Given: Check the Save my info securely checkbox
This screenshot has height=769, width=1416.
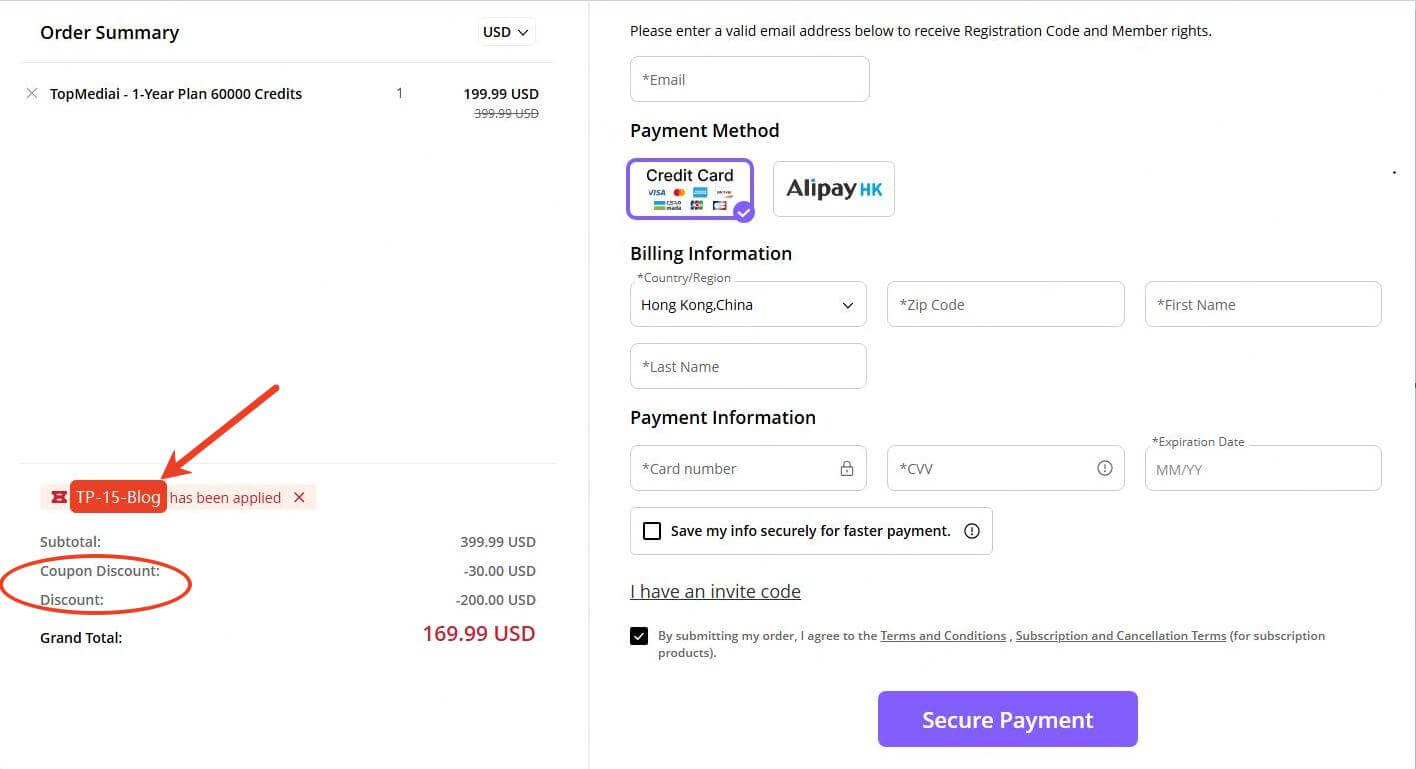Looking at the screenshot, I should tap(652, 531).
